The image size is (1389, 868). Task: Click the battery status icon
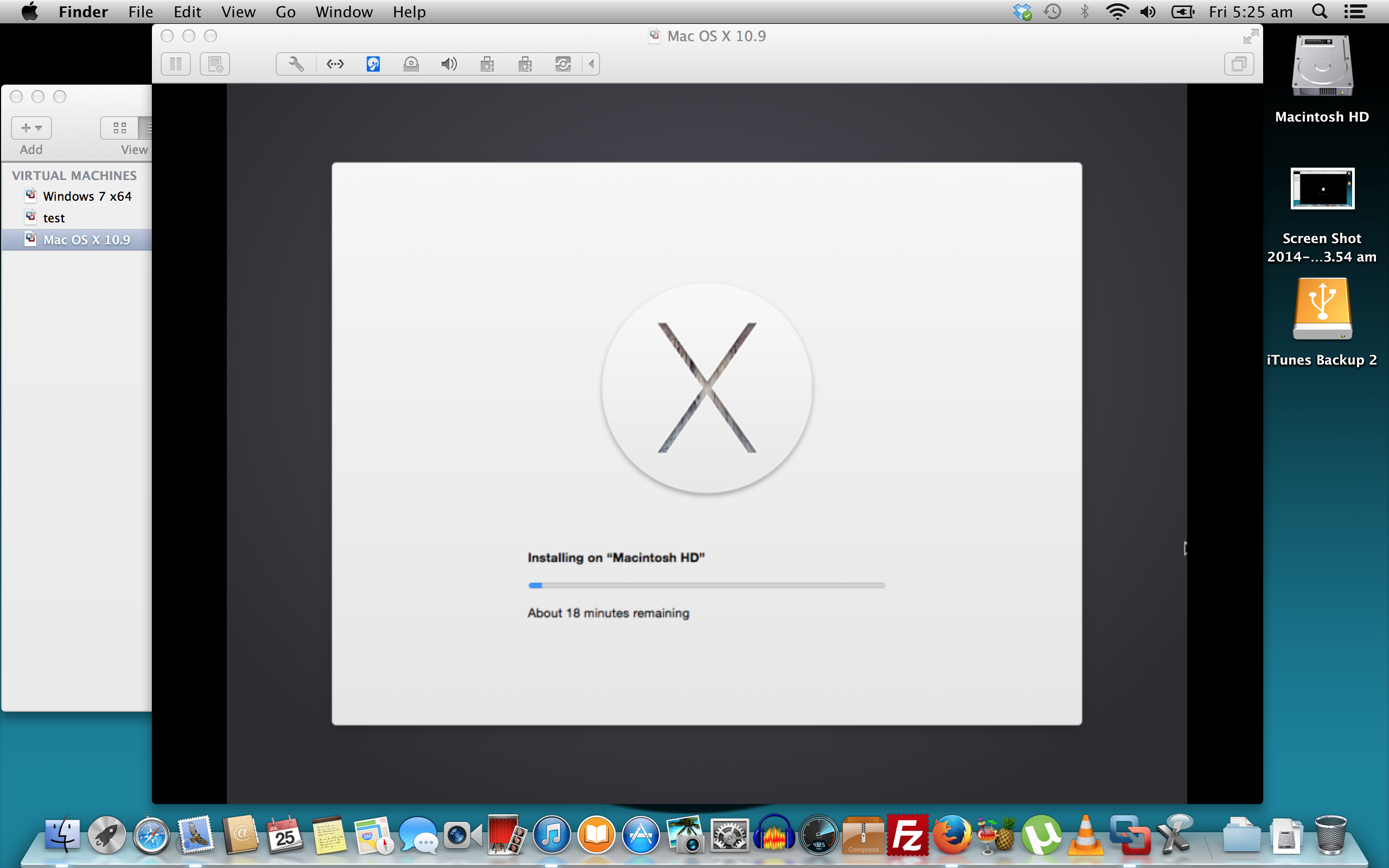click(x=1183, y=11)
